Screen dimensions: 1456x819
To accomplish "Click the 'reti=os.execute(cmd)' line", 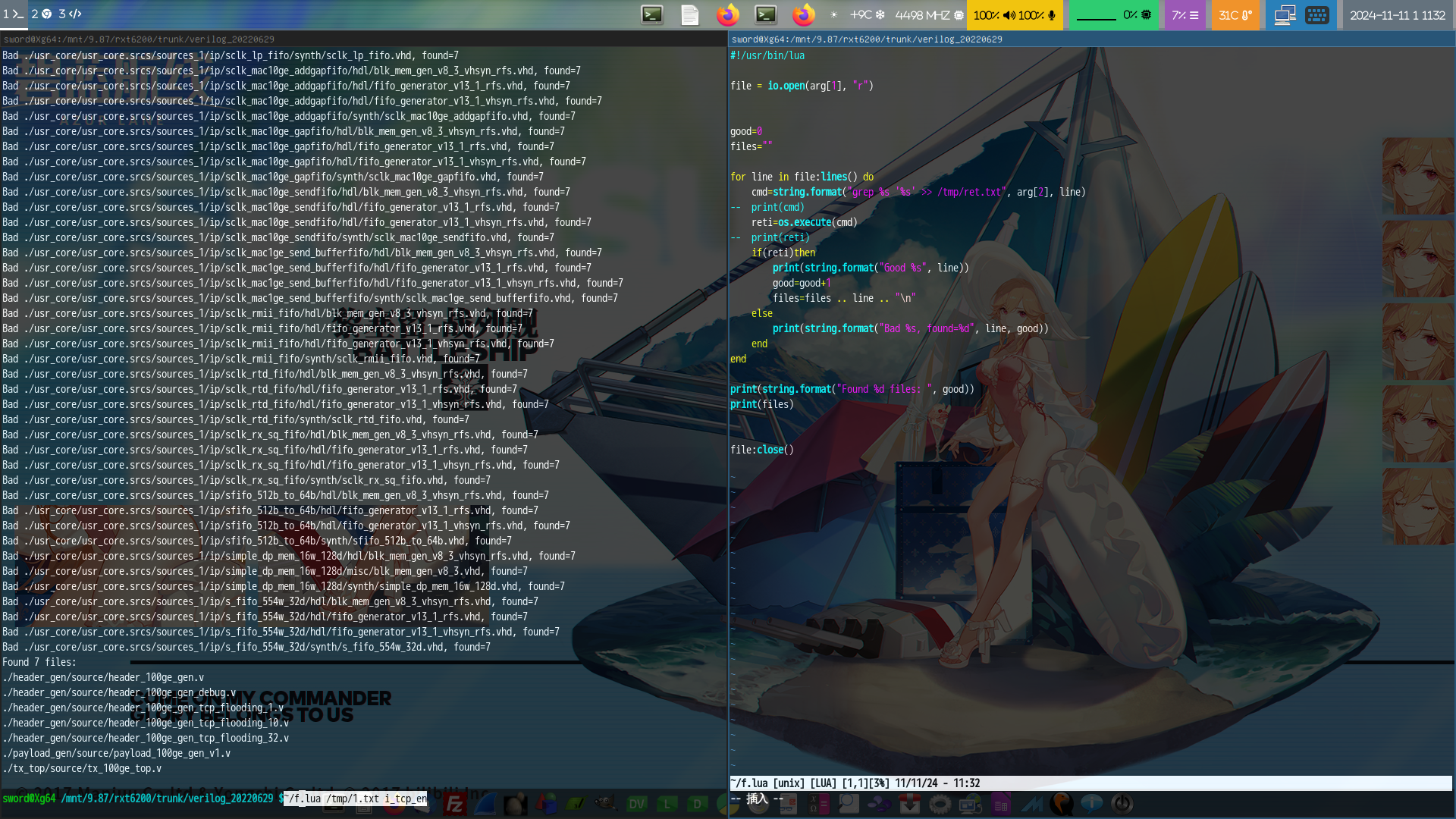I will pos(805,222).
